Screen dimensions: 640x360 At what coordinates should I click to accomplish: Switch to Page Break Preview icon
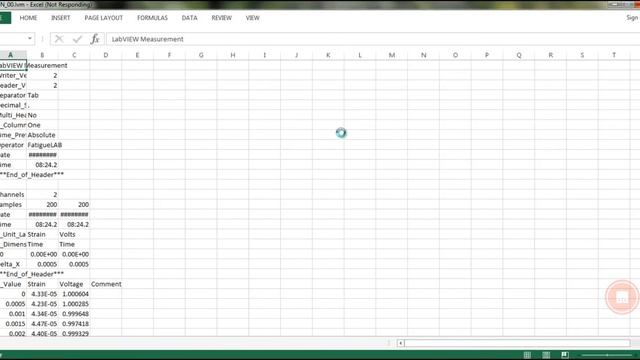[565, 355]
